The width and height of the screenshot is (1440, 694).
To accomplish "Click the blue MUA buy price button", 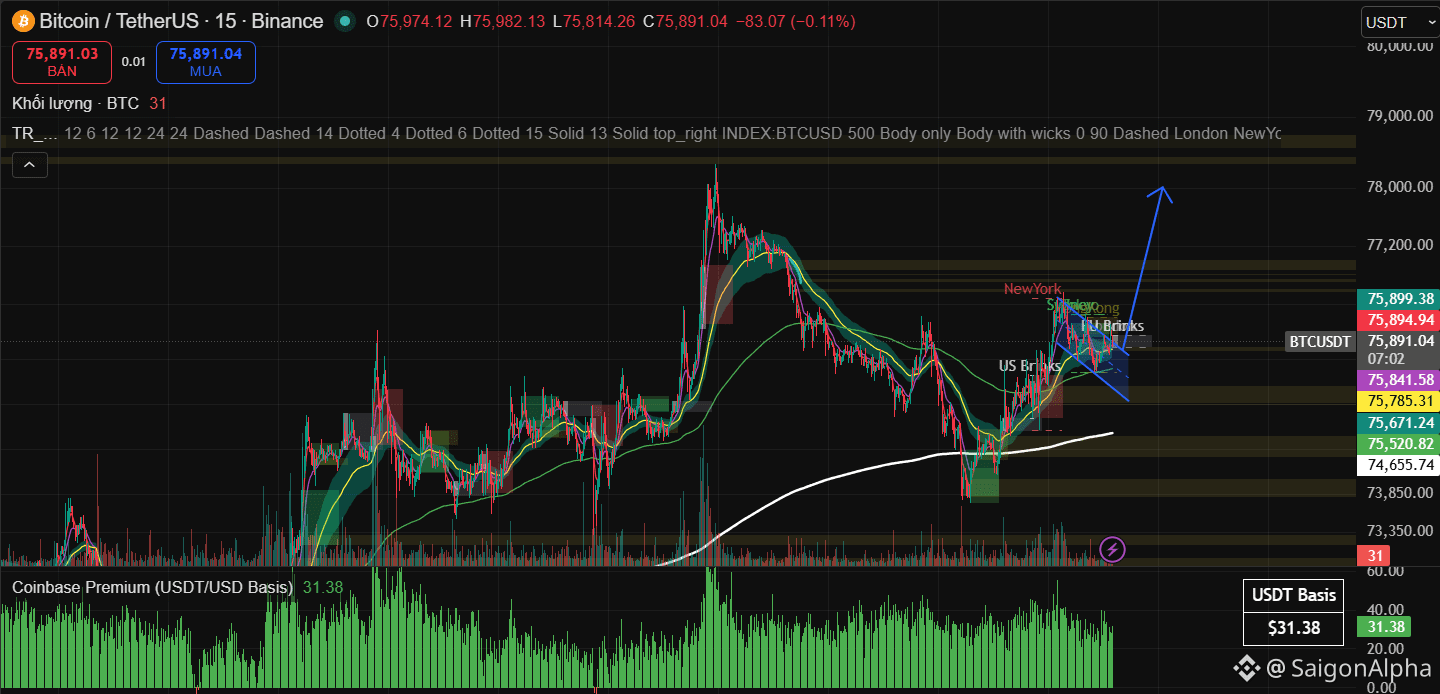I will point(205,62).
